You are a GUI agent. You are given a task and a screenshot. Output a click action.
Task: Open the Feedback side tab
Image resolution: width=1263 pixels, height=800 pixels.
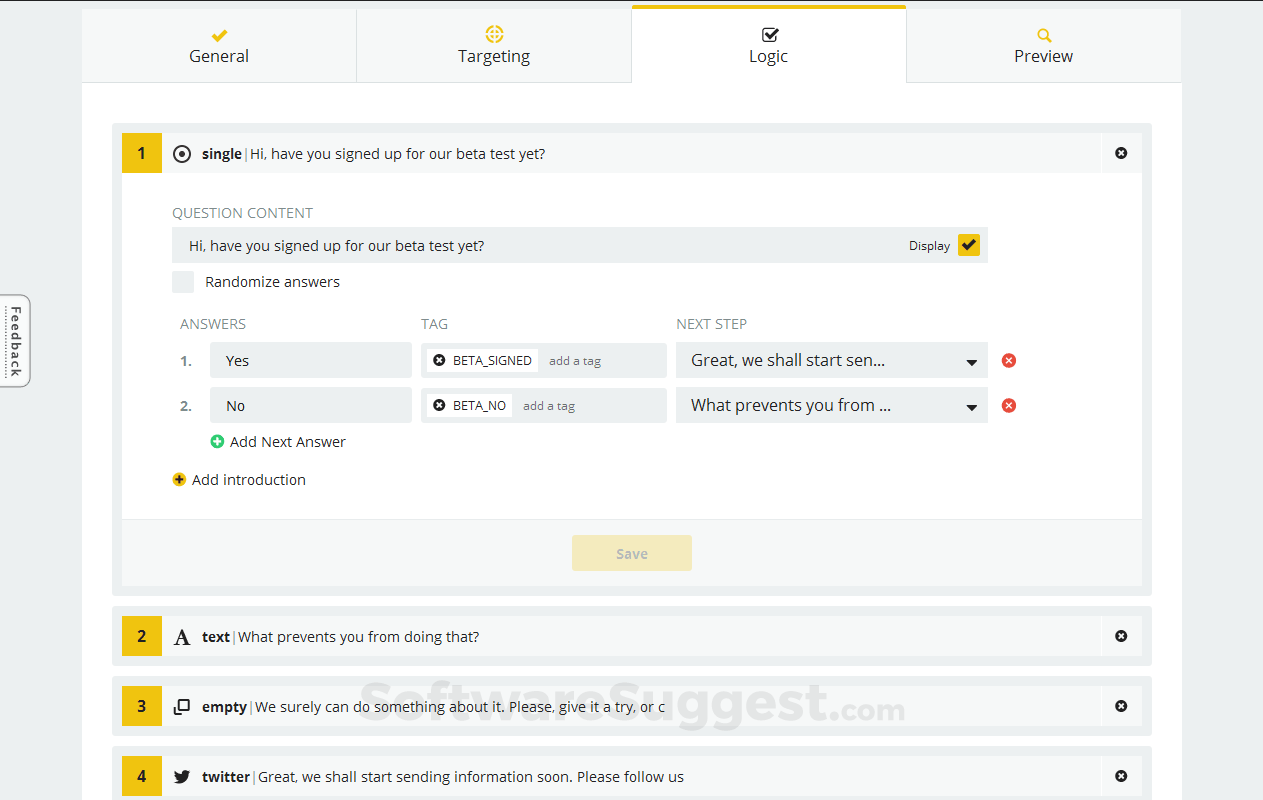pyautogui.click(x=15, y=341)
